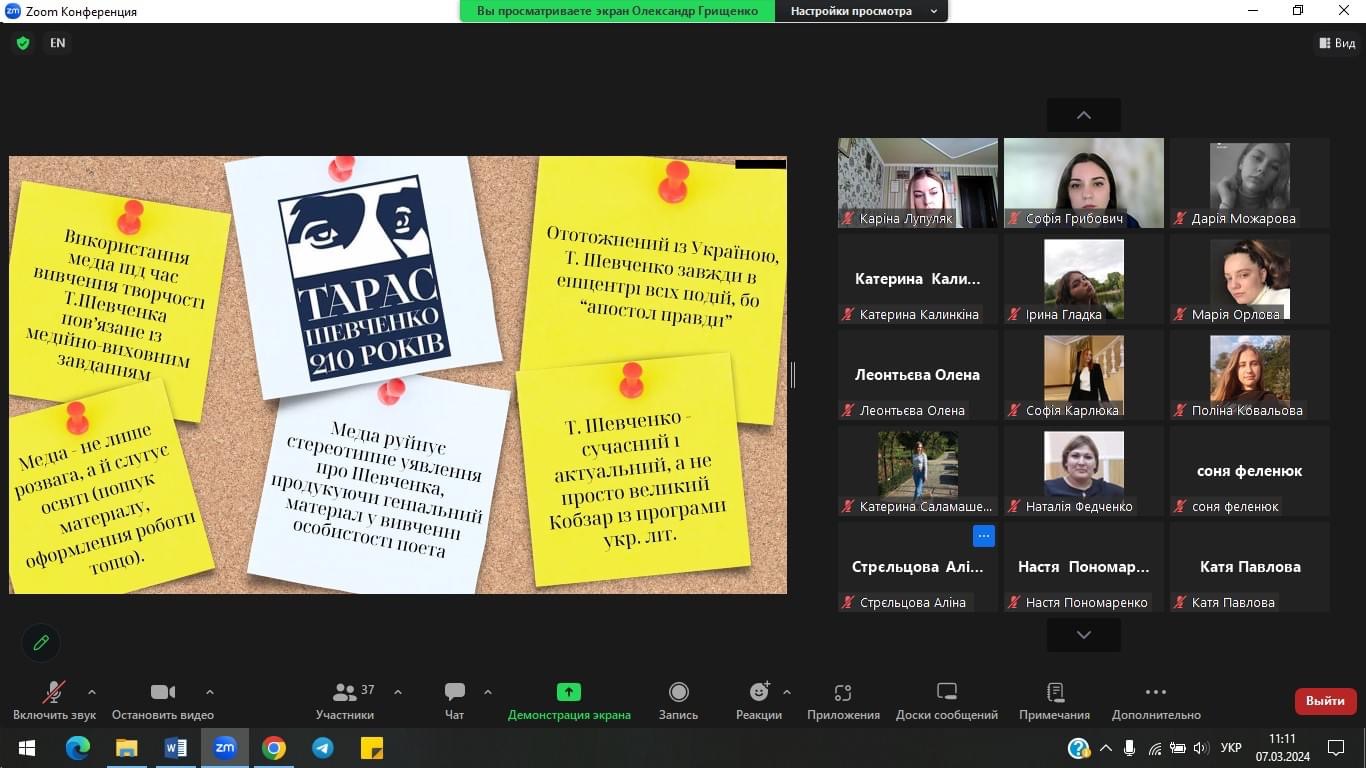This screenshot has height=768, width=1366.
Task: Expand video options arrow next to Остановить видео
Action: point(209,692)
